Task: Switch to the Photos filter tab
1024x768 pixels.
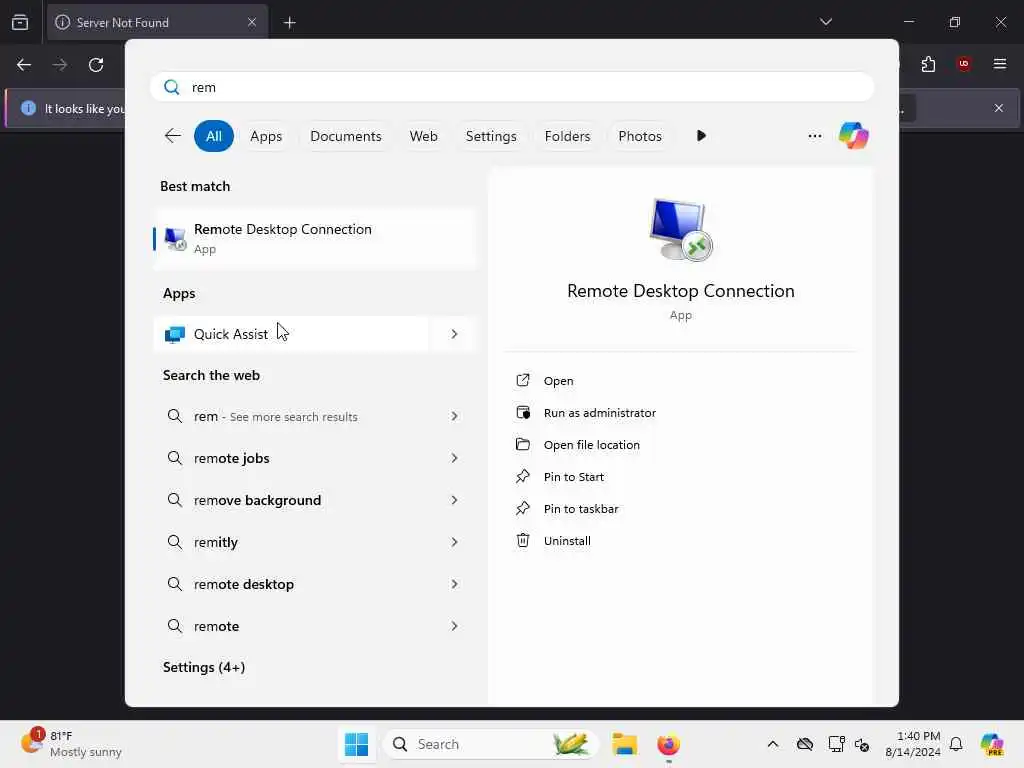Action: point(639,136)
